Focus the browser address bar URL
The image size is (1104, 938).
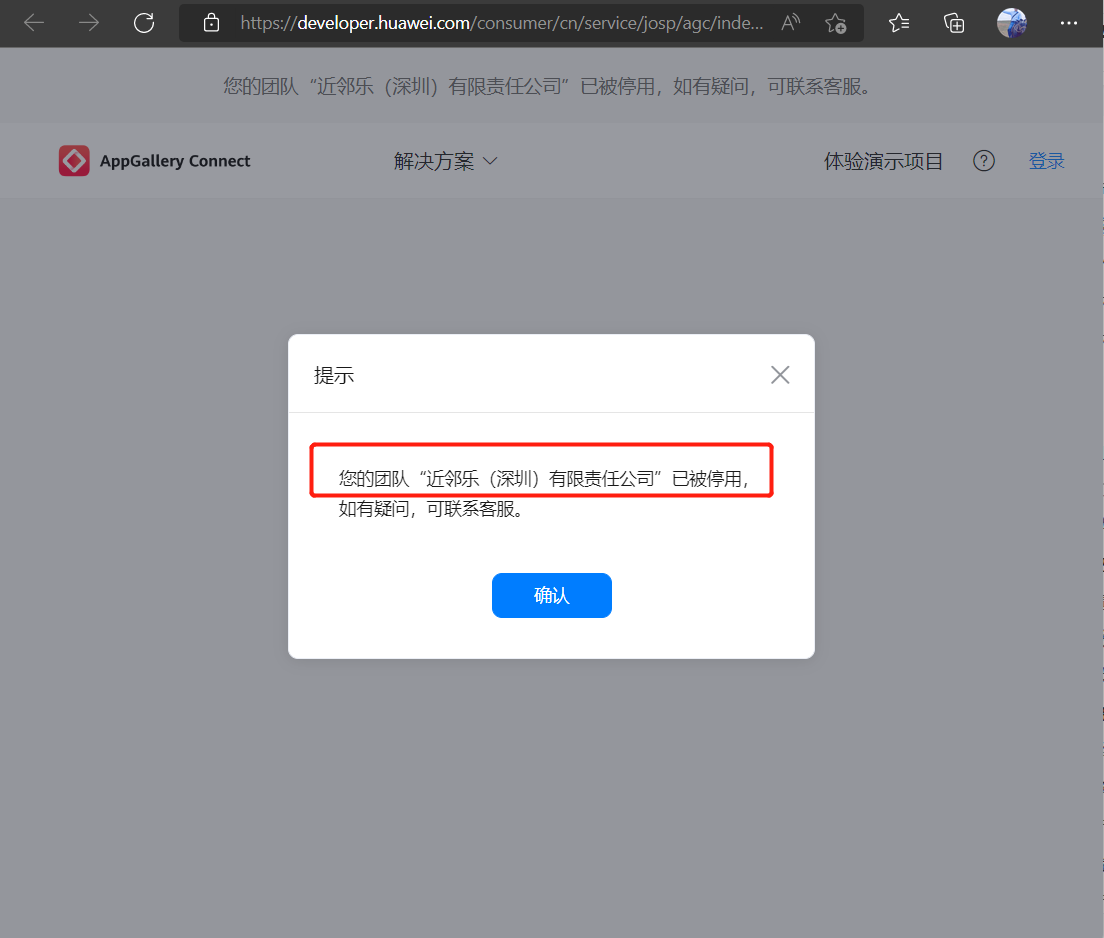click(501, 23)
